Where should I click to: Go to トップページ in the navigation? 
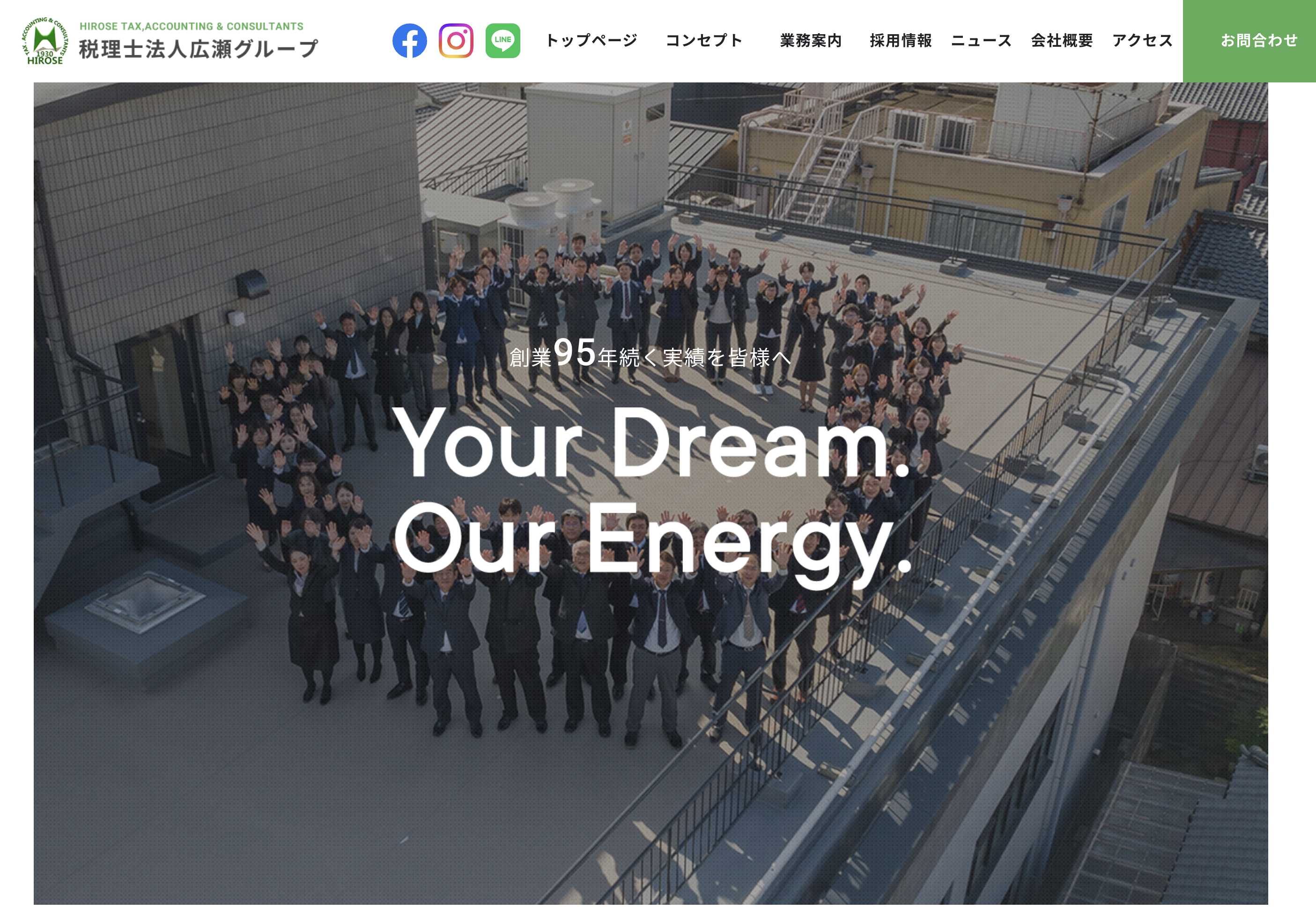(591, 41)
